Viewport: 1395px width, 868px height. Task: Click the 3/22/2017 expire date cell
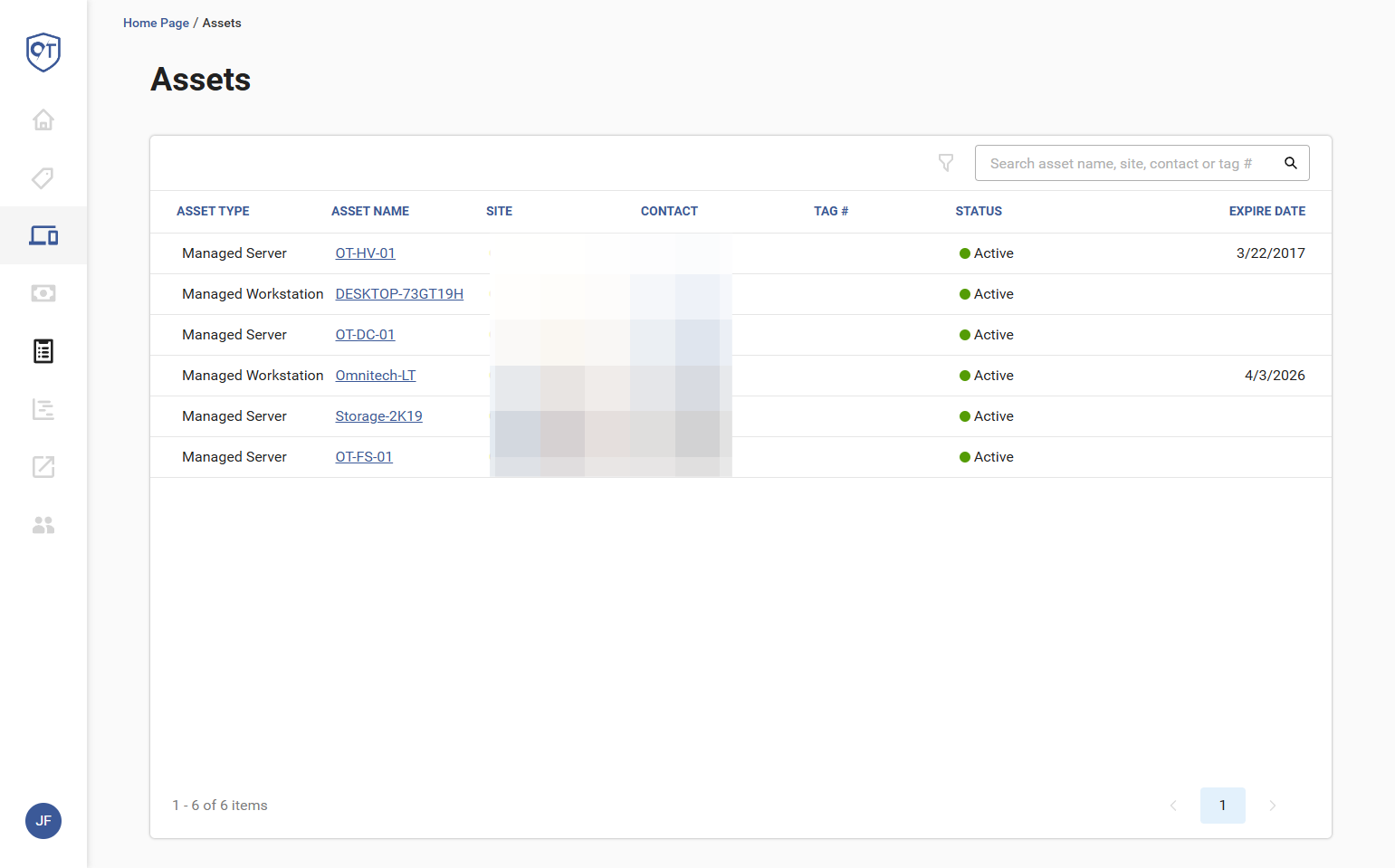coord(1271,253)
